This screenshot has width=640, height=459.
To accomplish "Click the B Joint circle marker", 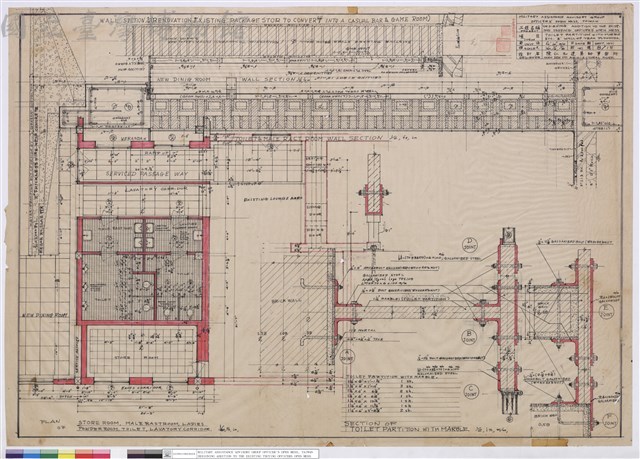I will [469, 337].
